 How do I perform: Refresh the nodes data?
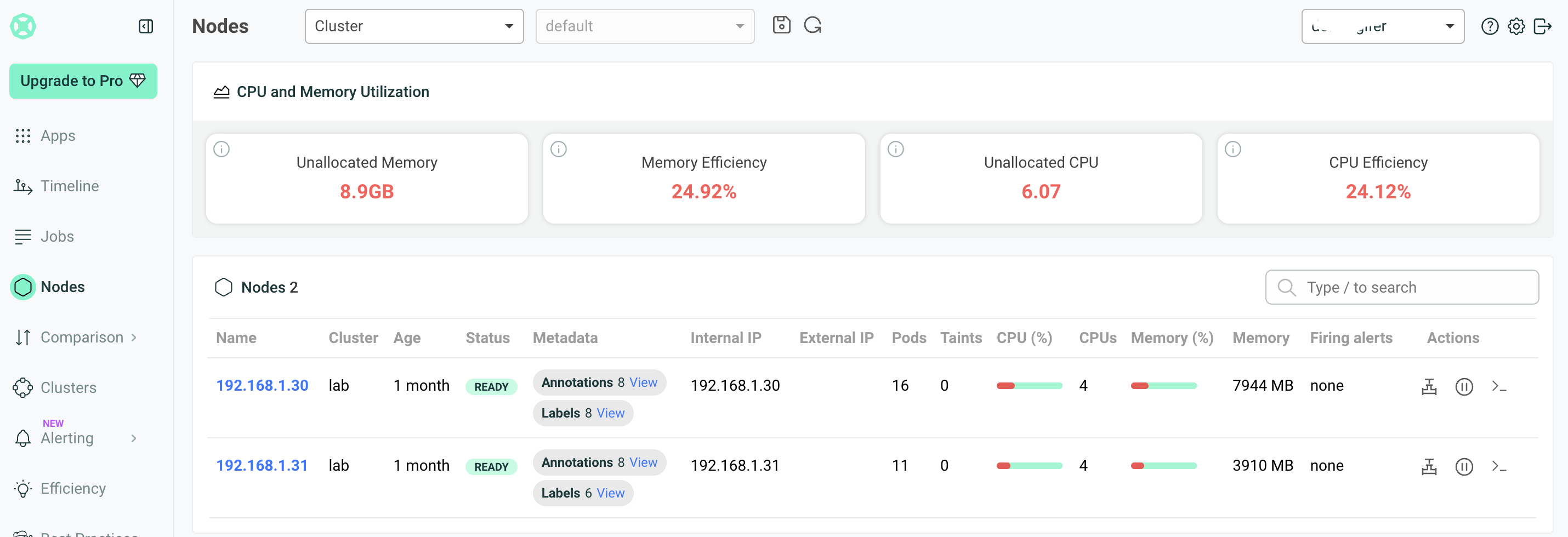coord(813,25)
